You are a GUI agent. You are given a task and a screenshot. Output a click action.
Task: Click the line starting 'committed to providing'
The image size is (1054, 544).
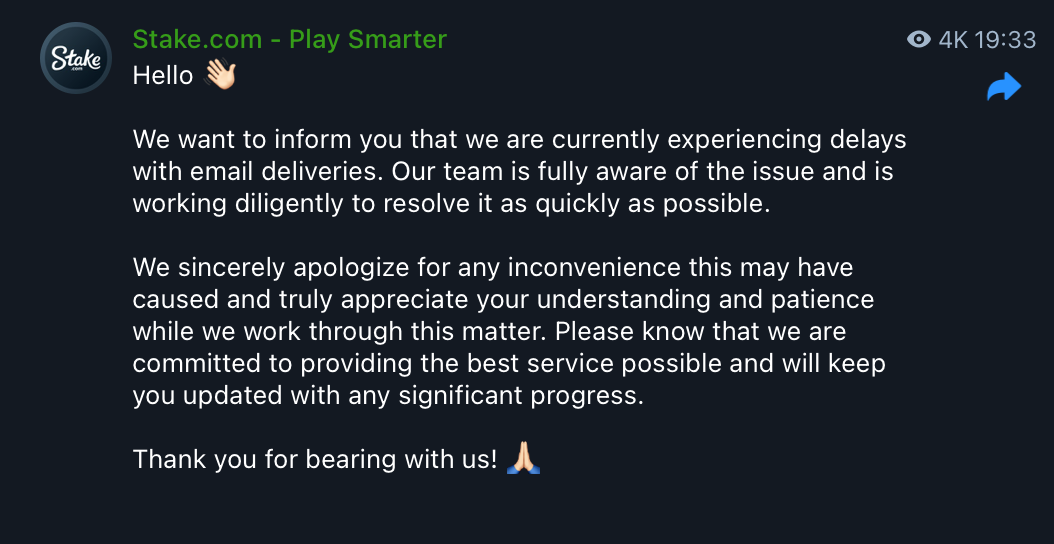[509, 363]
